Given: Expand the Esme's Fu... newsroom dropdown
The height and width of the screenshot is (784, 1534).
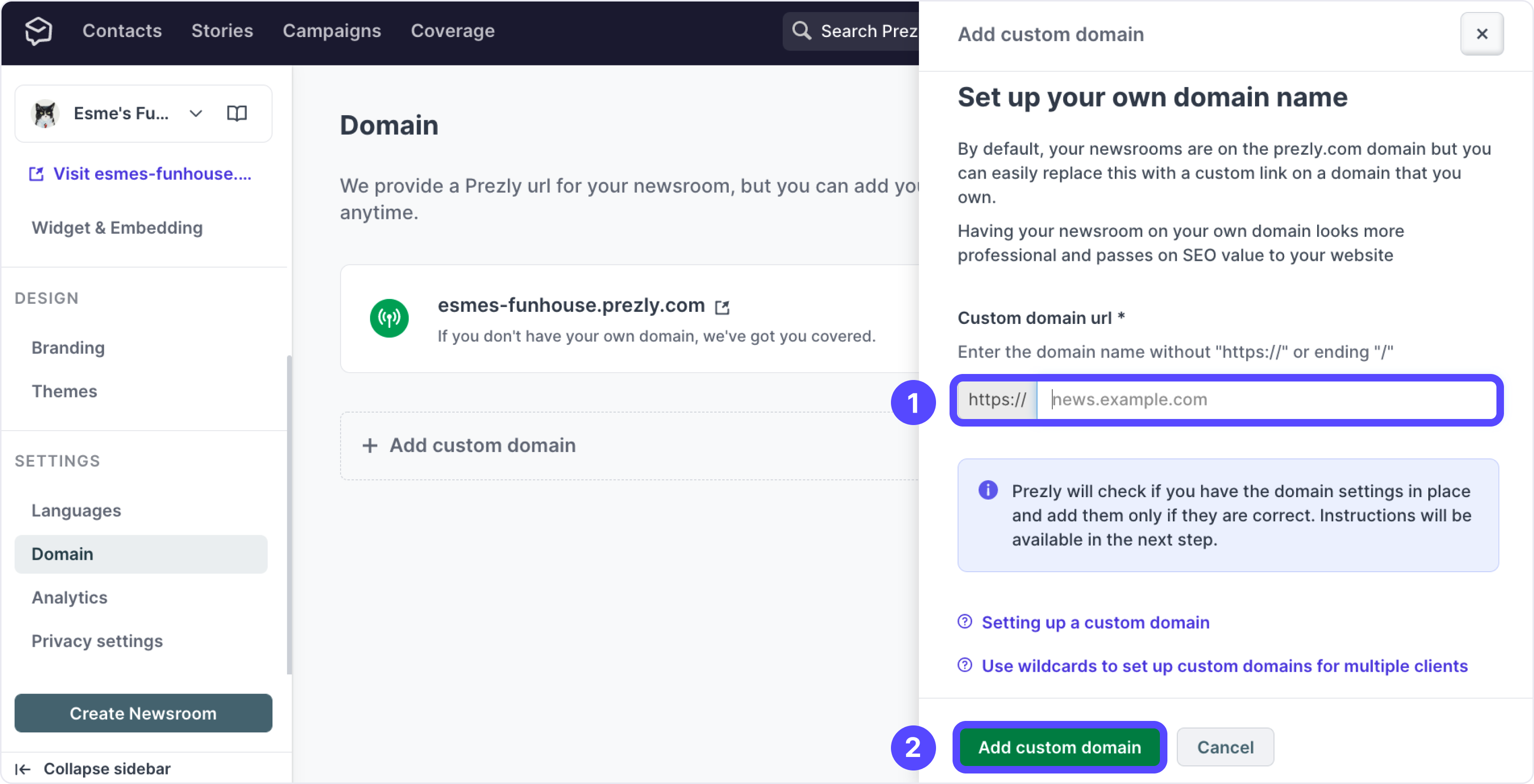Looking at the screenshot, I should click(196, 114).
